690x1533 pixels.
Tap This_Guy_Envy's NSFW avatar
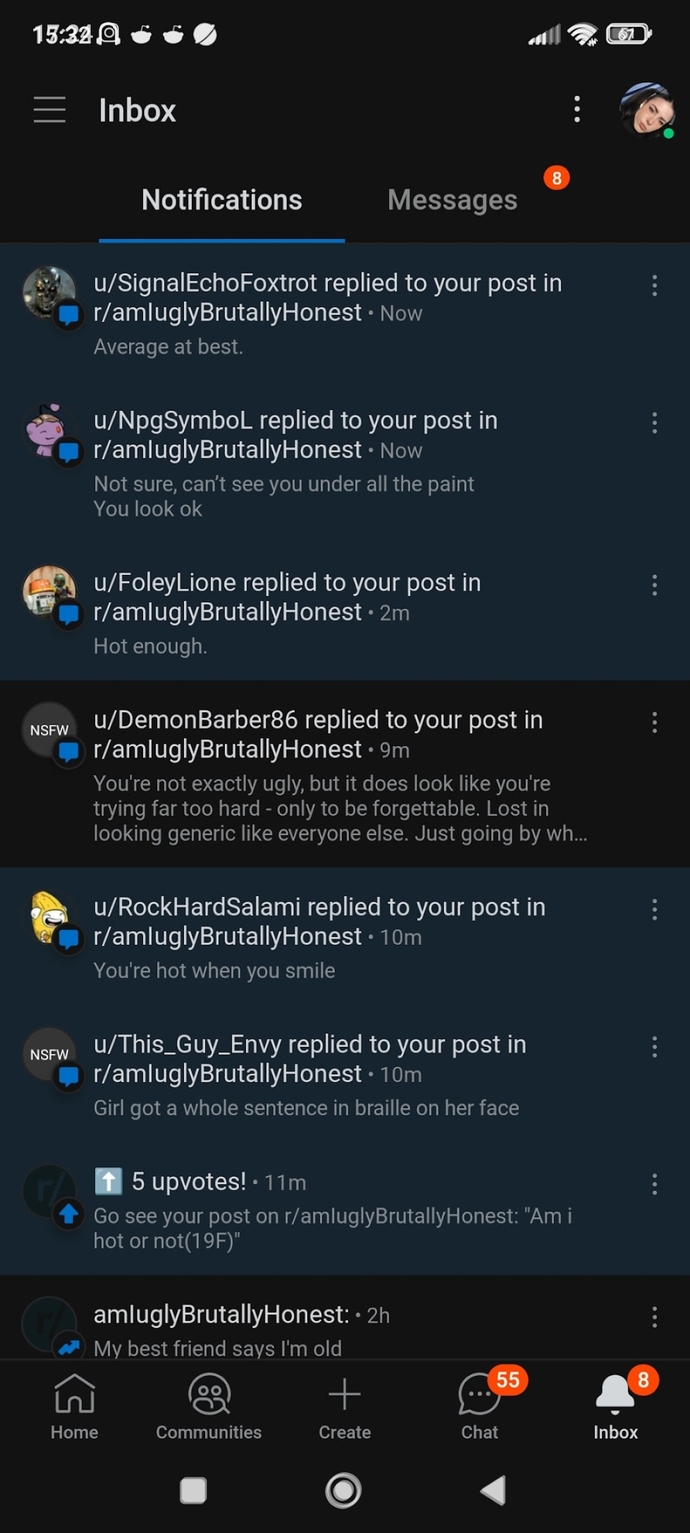49,1055
